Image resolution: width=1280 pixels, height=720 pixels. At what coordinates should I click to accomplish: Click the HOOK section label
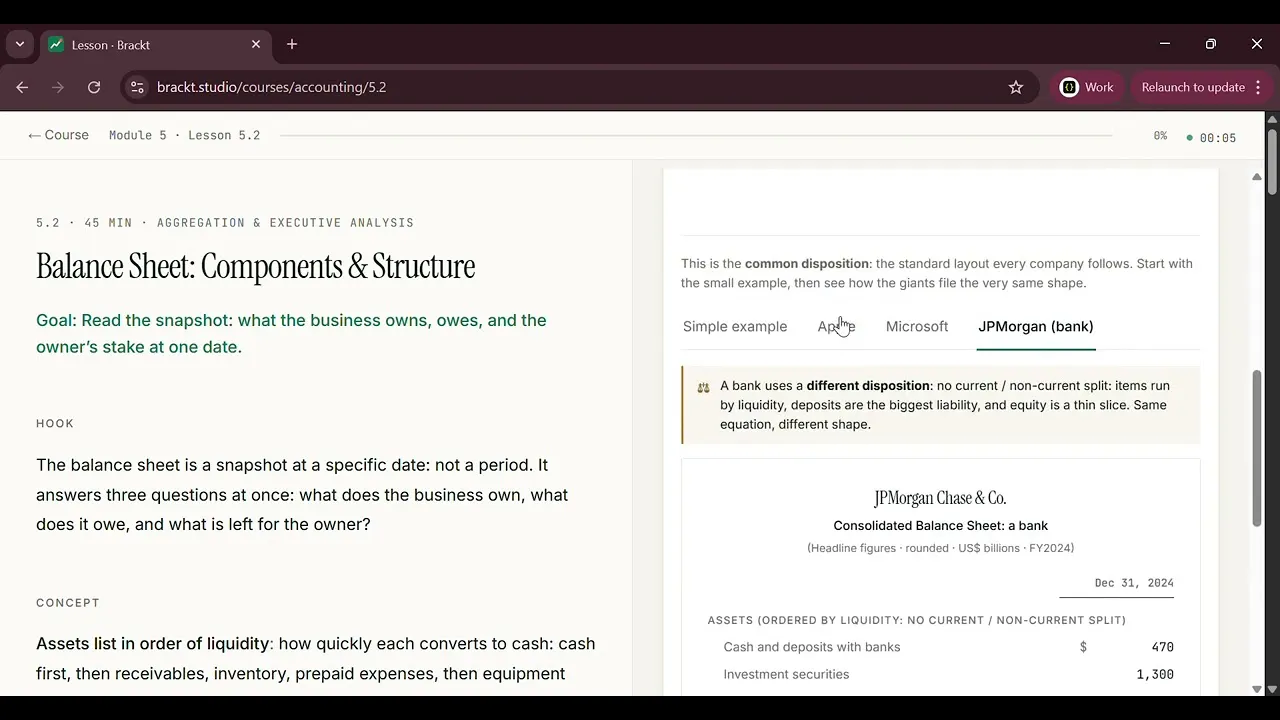[x=55, y=424]
